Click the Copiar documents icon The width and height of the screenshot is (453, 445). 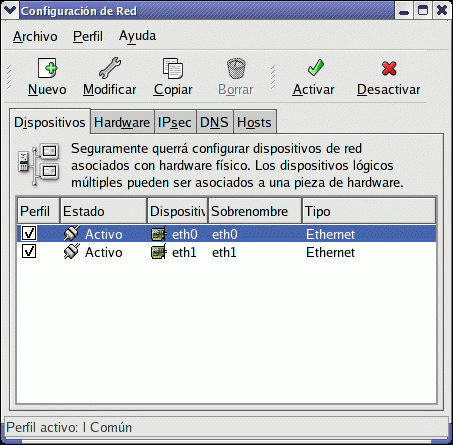pyautogui.click(x=173, y=68)
